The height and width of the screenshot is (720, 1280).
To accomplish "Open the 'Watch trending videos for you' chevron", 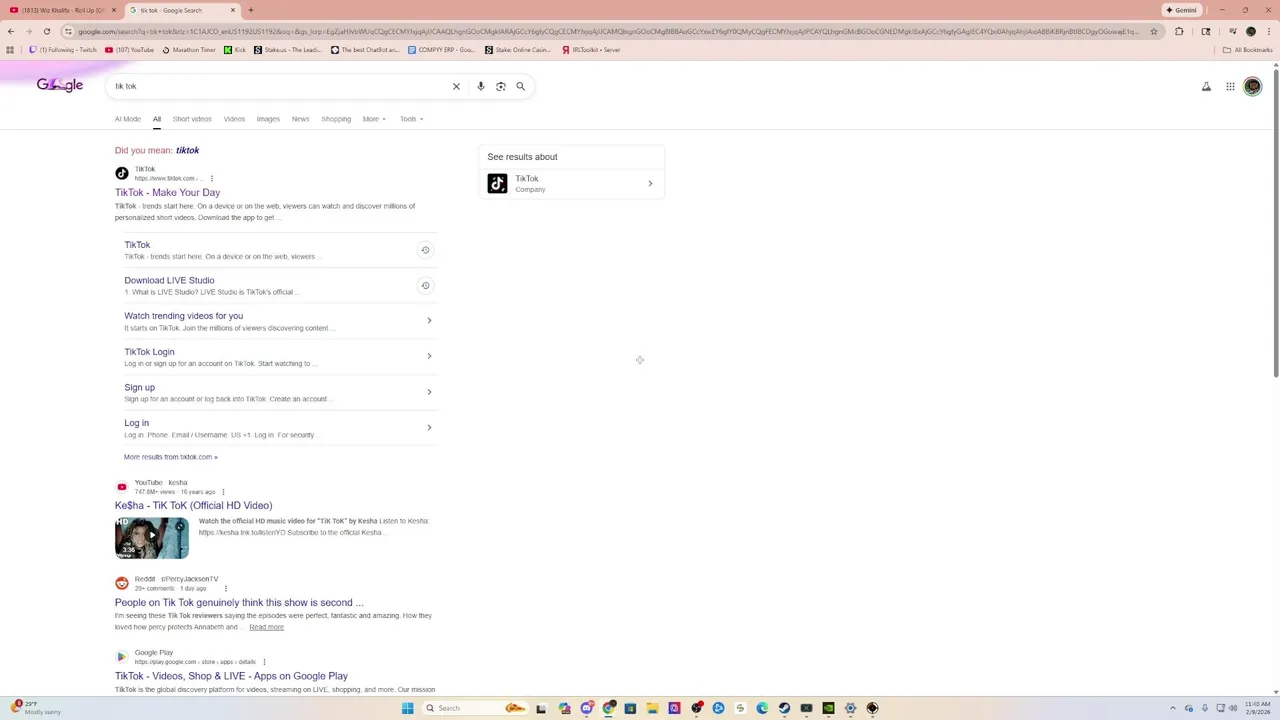I will click(x=429, y=321).
